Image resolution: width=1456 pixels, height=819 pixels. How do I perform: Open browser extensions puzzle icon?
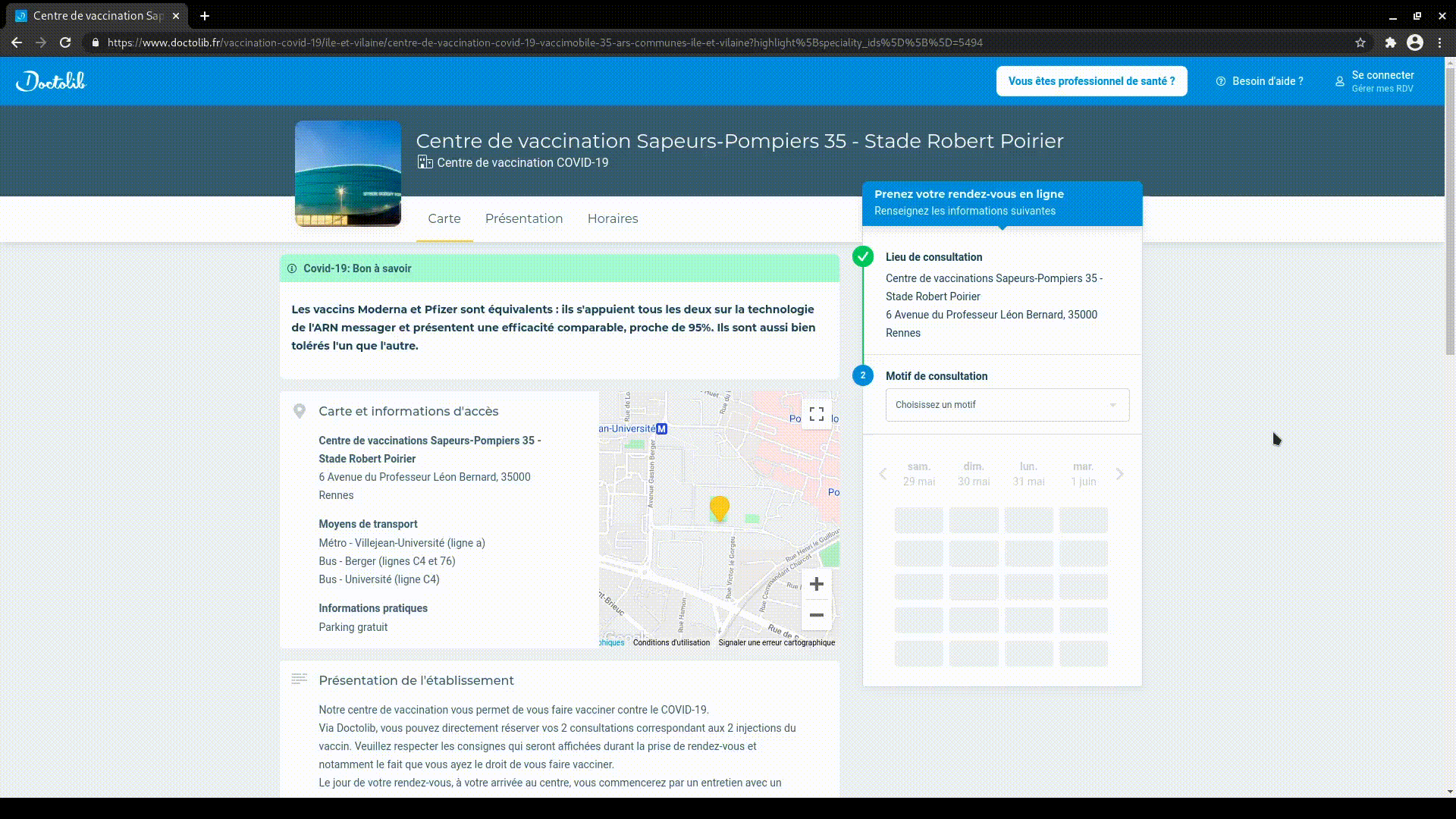[1390, 42]
